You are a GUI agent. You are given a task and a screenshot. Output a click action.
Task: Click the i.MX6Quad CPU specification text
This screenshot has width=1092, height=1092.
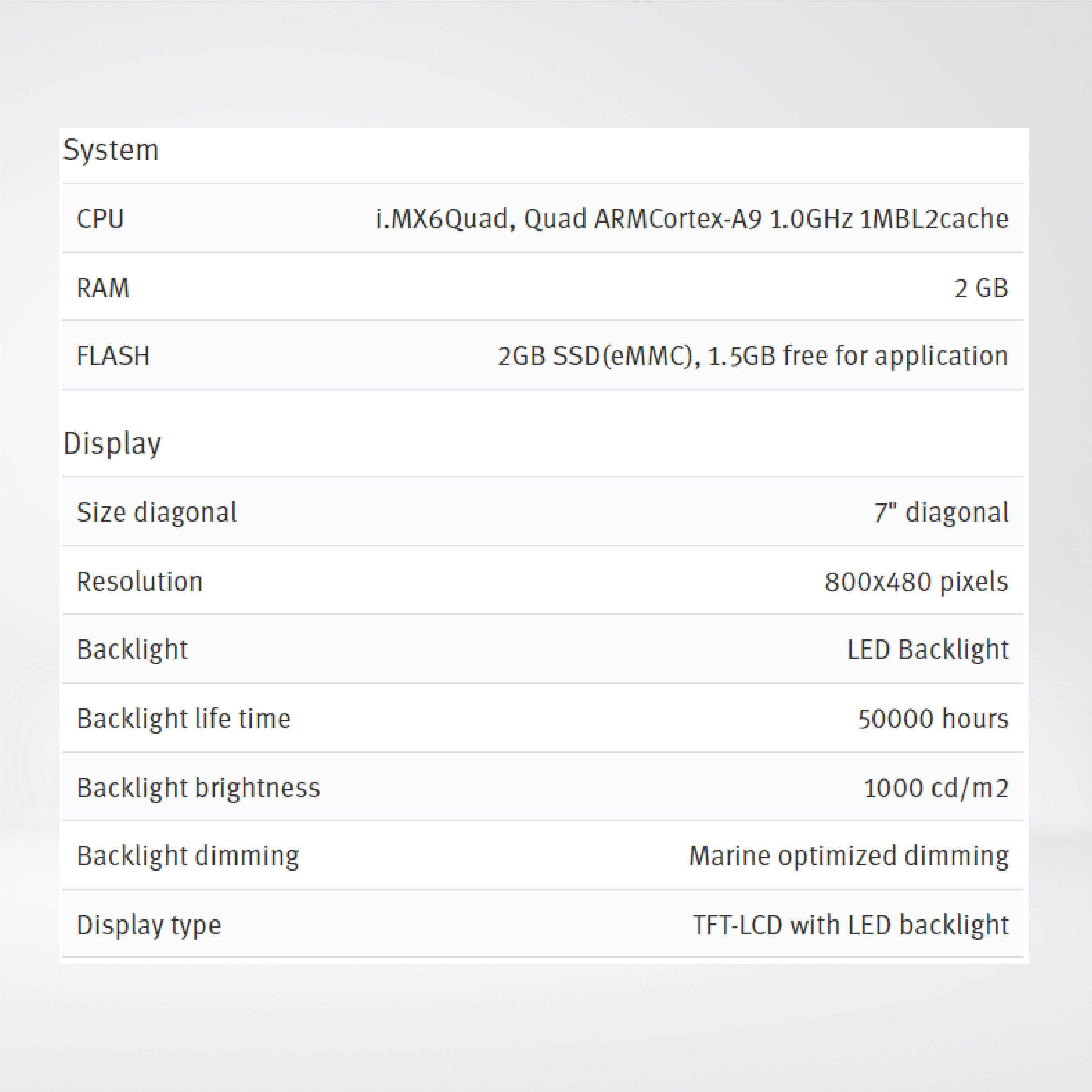692,219
